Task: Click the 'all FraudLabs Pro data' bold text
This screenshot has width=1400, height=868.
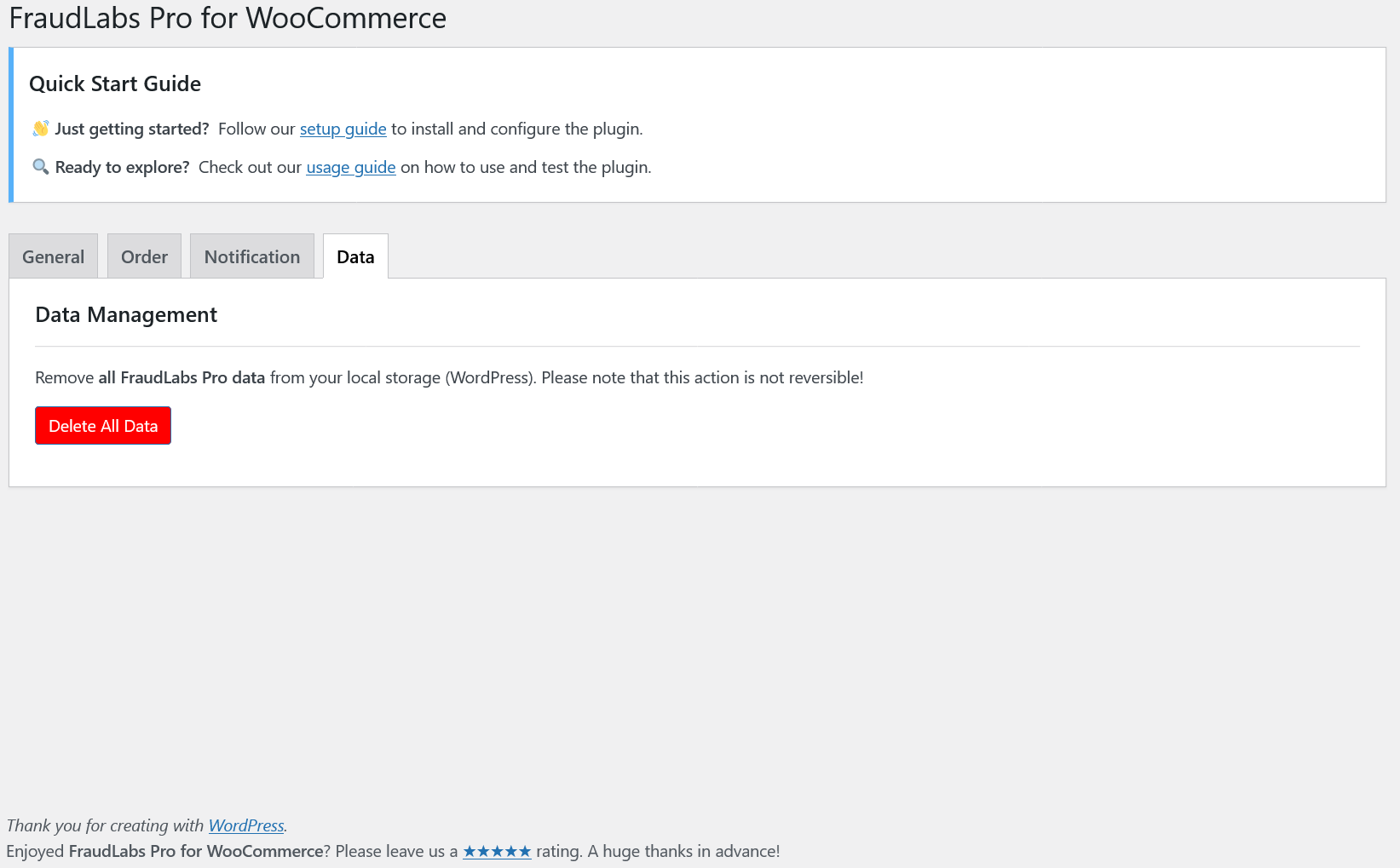Action: pos(181,377)
